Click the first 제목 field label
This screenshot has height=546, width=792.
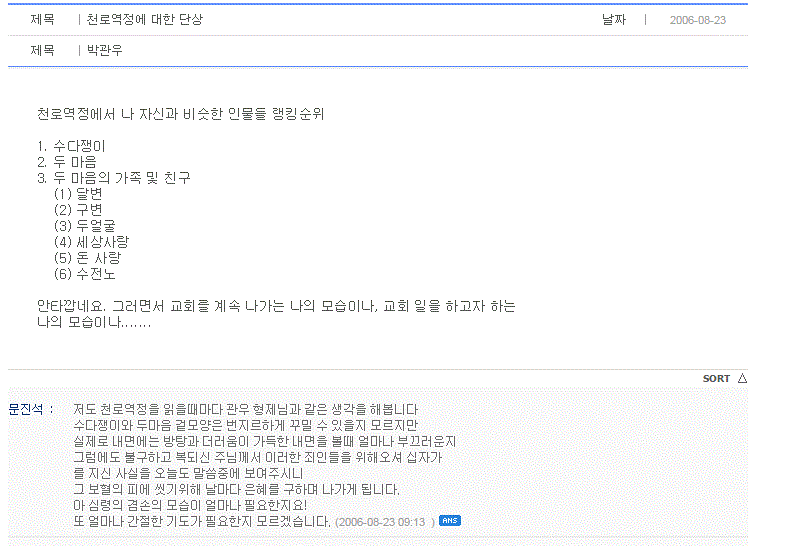[x=42, y=20]
